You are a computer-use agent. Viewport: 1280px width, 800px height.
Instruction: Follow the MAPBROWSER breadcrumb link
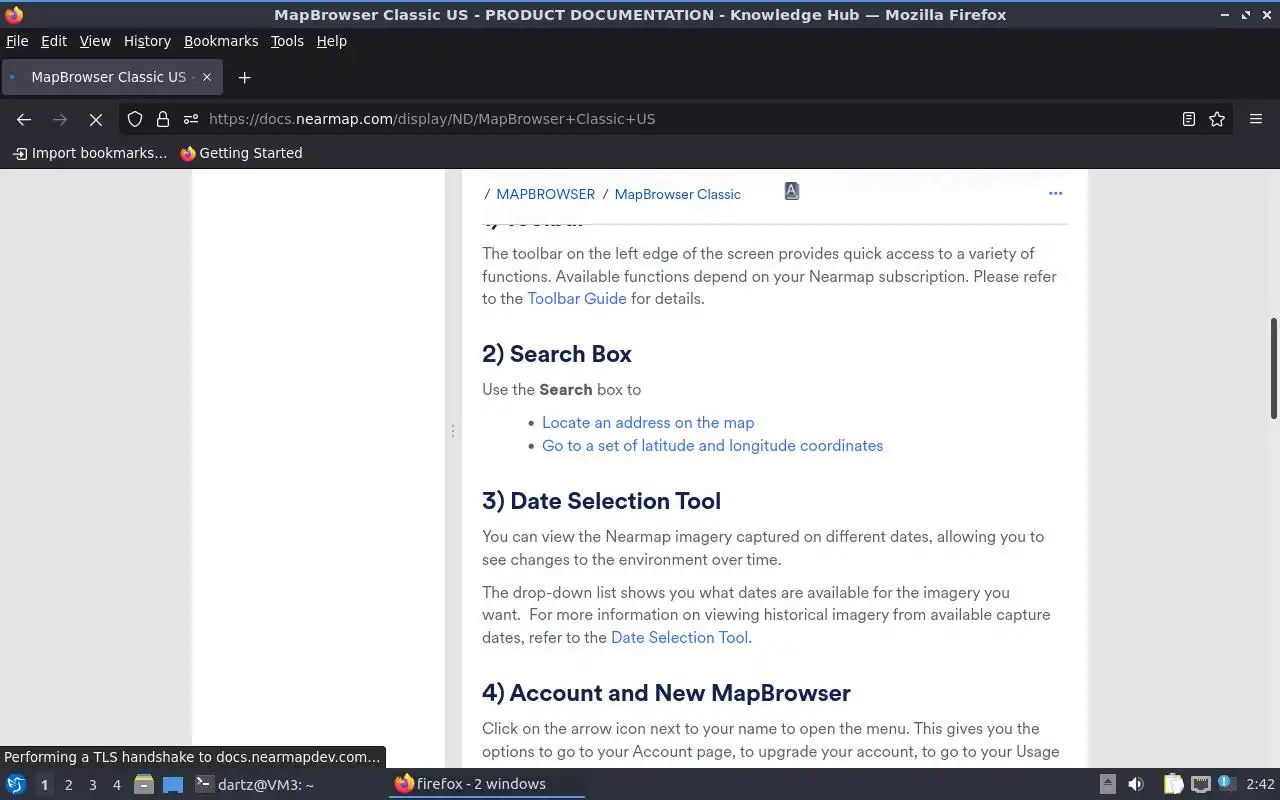click(x=545, y=194)
